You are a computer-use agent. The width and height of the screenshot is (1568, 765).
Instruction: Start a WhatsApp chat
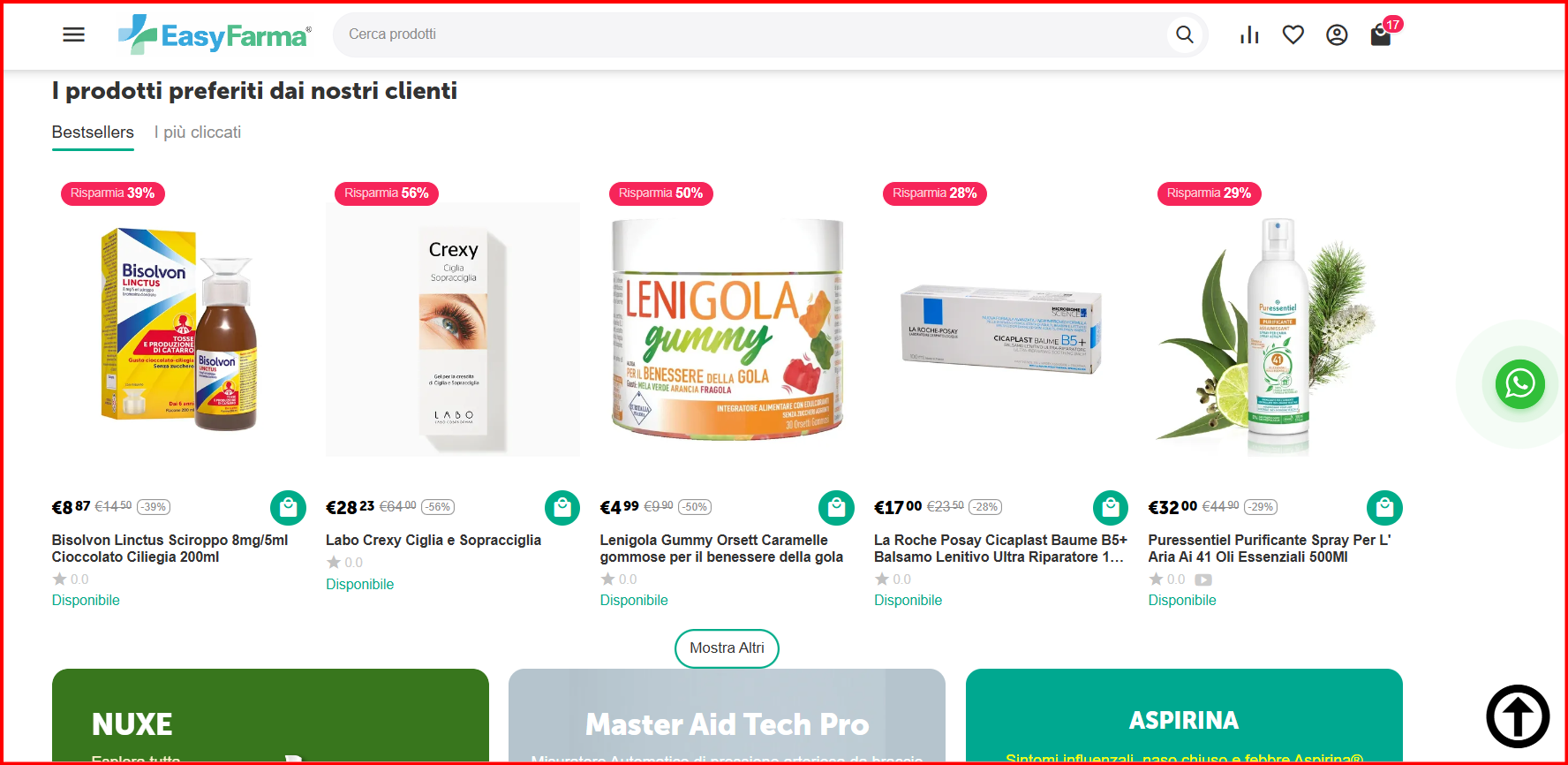click(1519, 384)
